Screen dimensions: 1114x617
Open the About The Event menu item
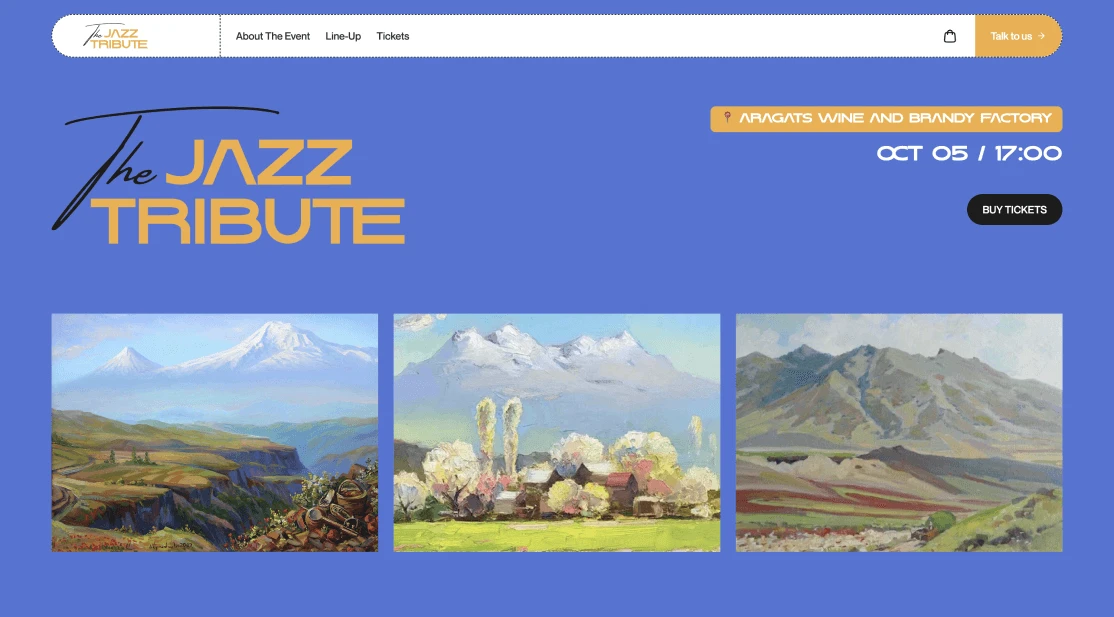(x=273, y=36)
